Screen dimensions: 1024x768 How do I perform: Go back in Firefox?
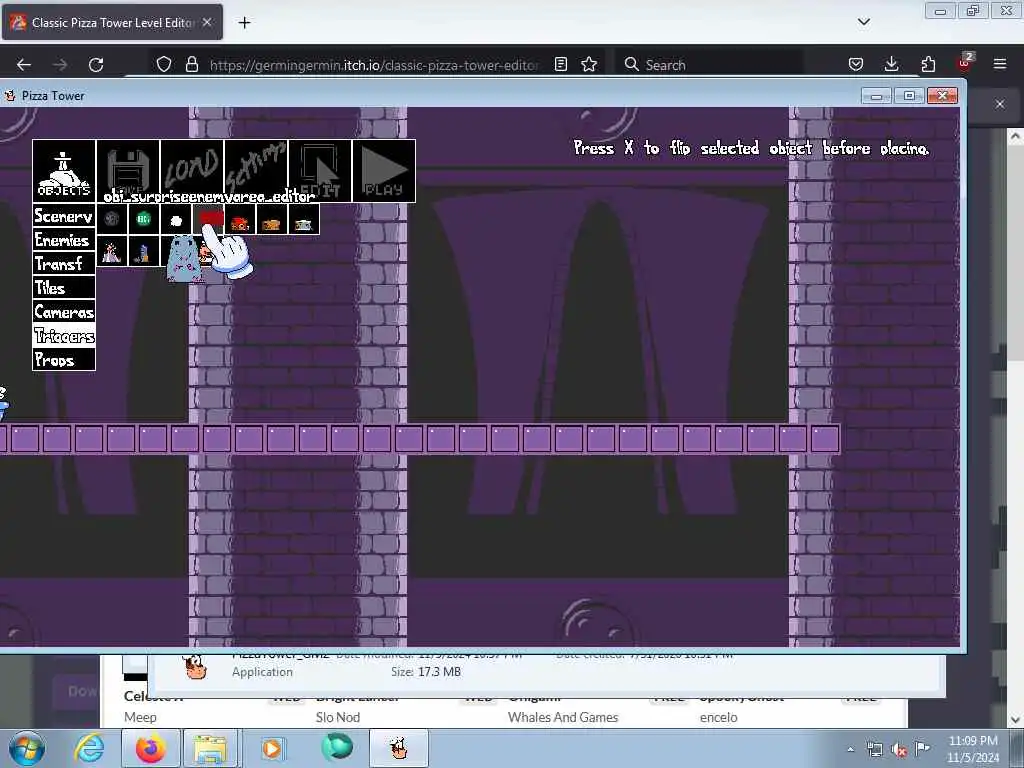tap(24, 65)
